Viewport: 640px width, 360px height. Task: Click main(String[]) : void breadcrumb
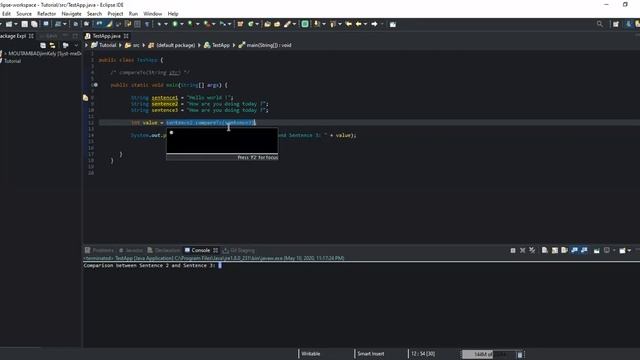265,45
